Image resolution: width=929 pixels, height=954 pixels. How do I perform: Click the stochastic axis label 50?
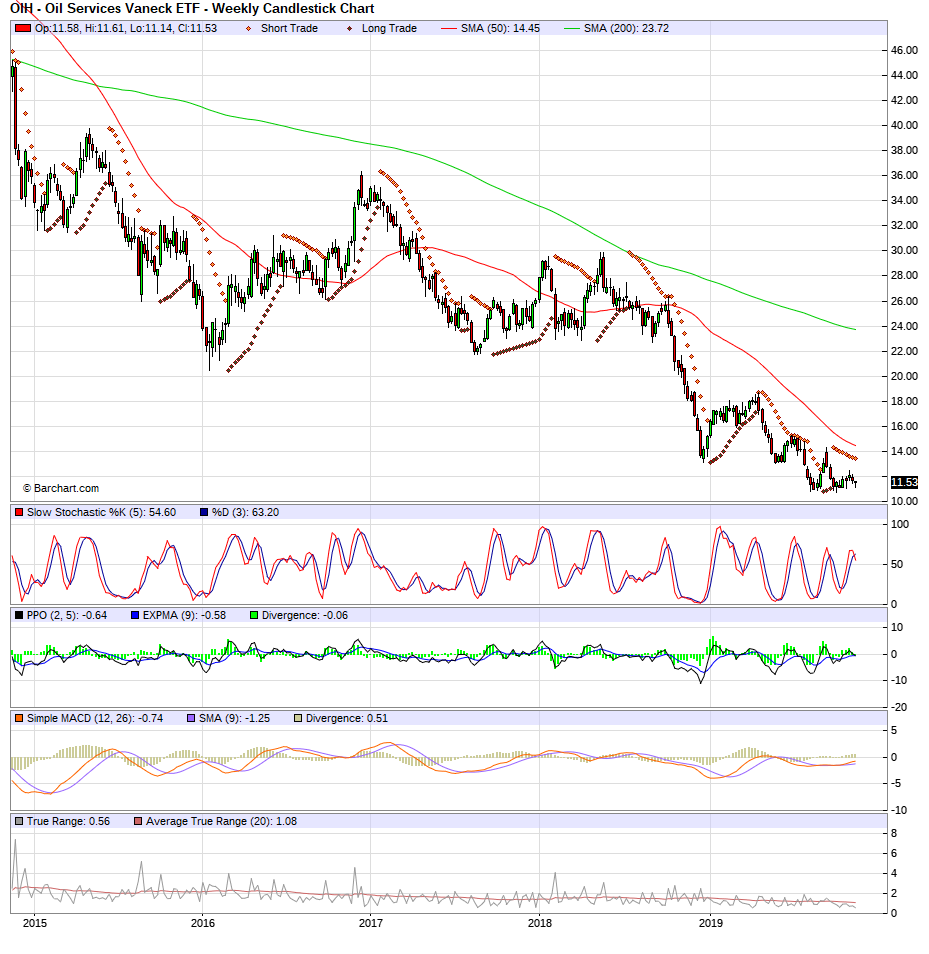pyautogui.click(x=897, y=564)
